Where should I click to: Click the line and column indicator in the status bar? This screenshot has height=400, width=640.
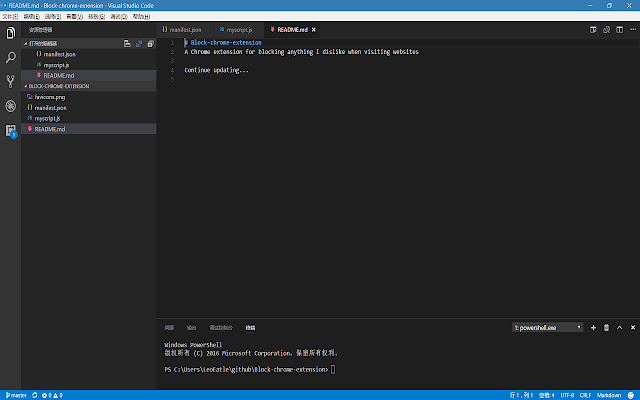[521, 395]
